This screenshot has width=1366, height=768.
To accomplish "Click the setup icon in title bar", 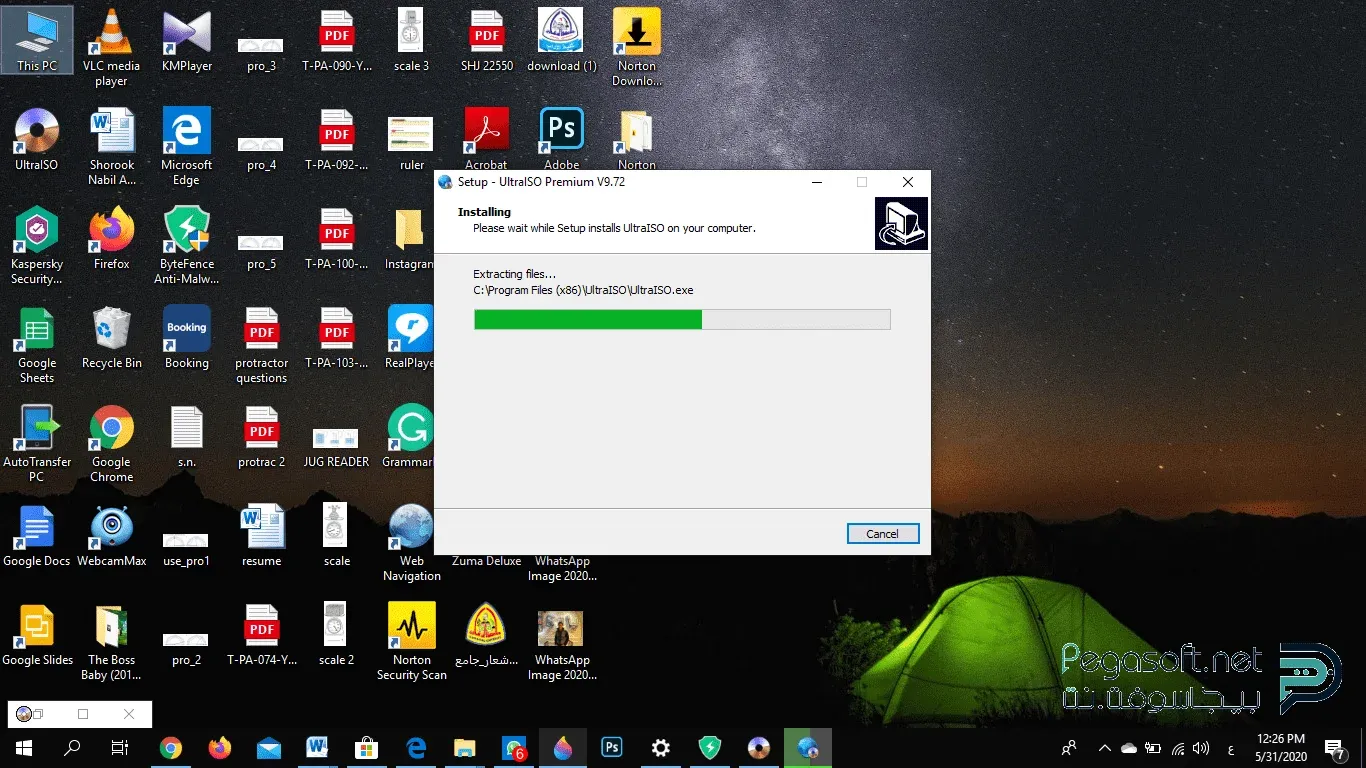I will click(445, 182).
